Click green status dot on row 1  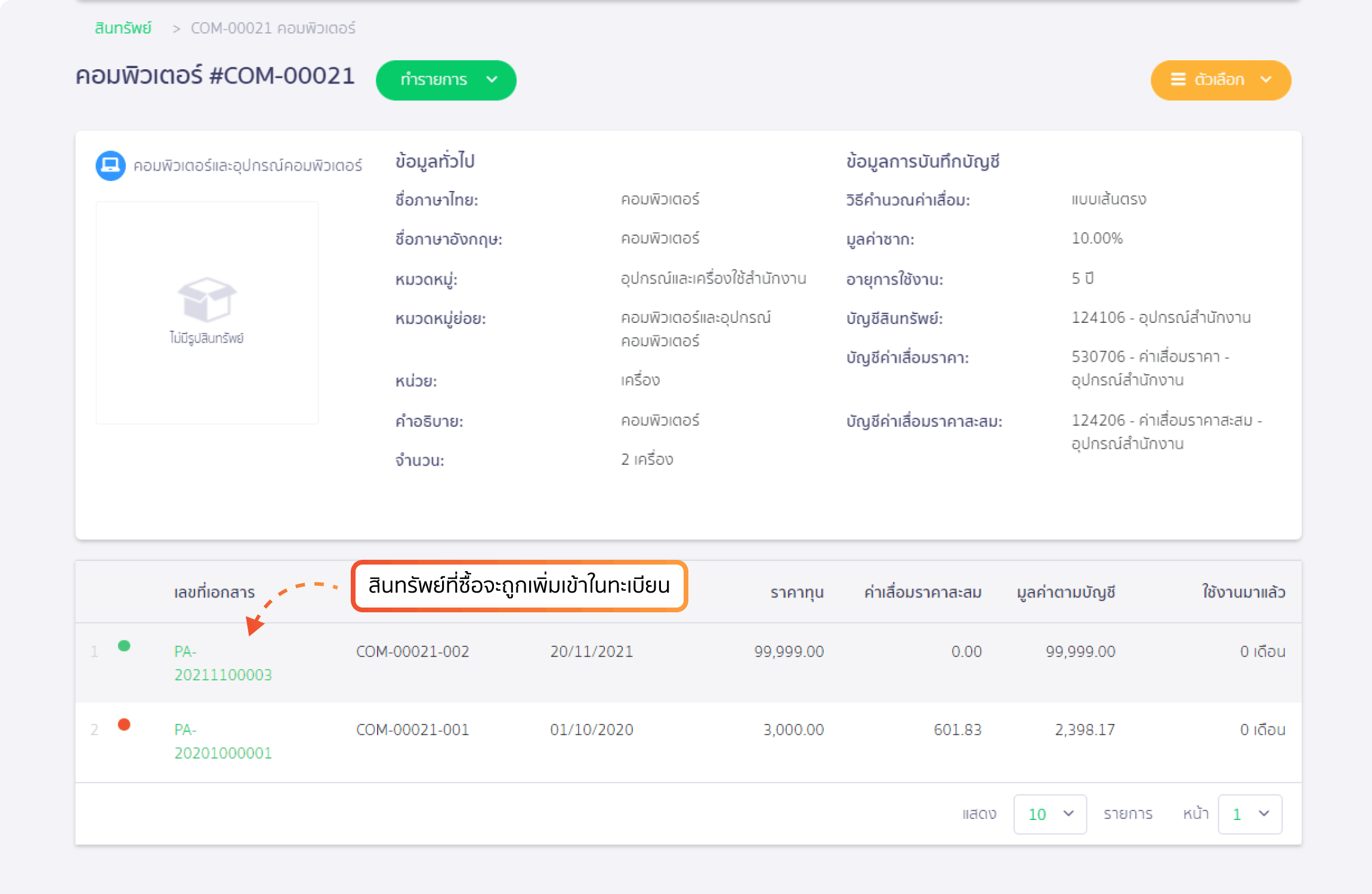[x=124, y=646]
